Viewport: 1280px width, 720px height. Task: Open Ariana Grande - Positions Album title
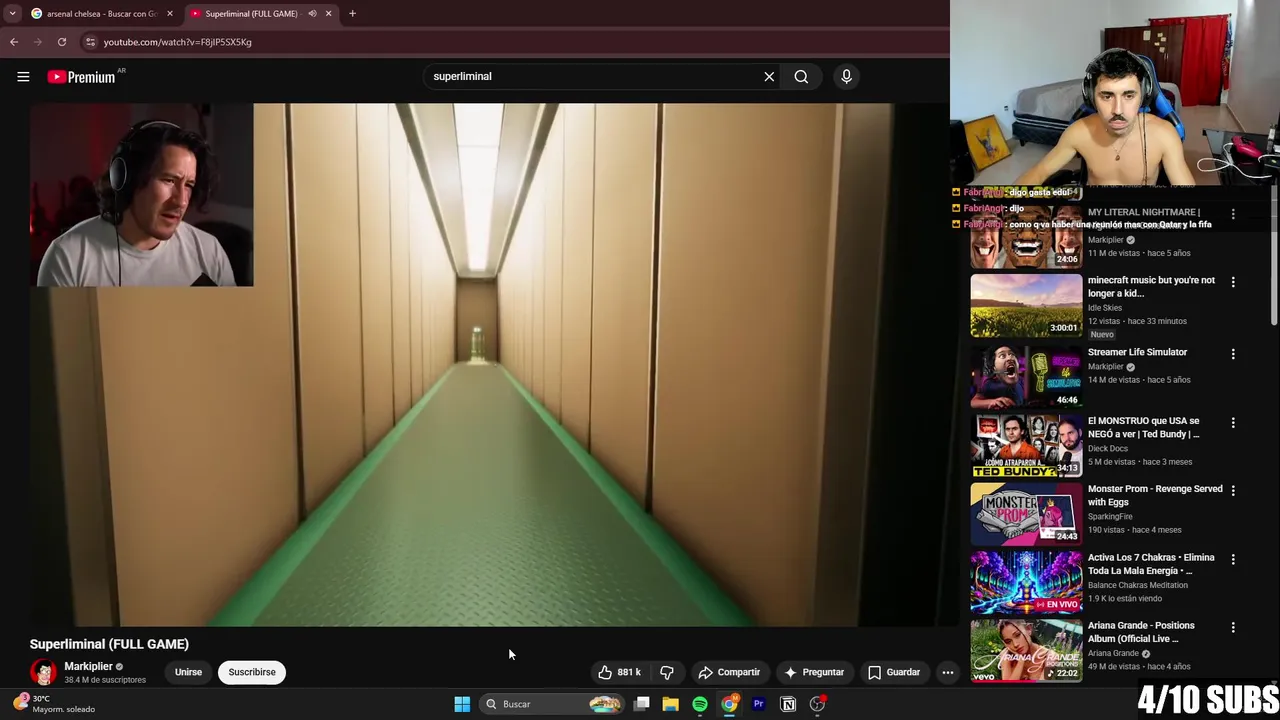click(1141, 632)
